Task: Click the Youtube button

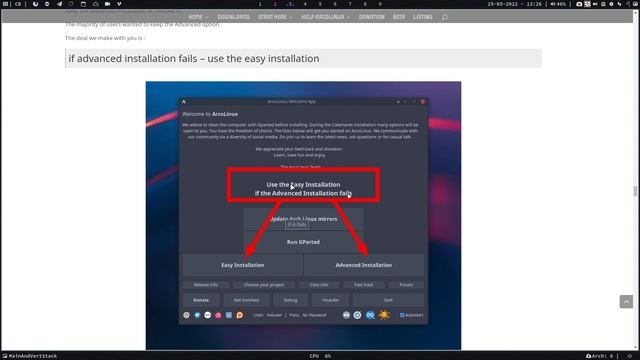Action: pyautogui.click(x=330, y=300)
